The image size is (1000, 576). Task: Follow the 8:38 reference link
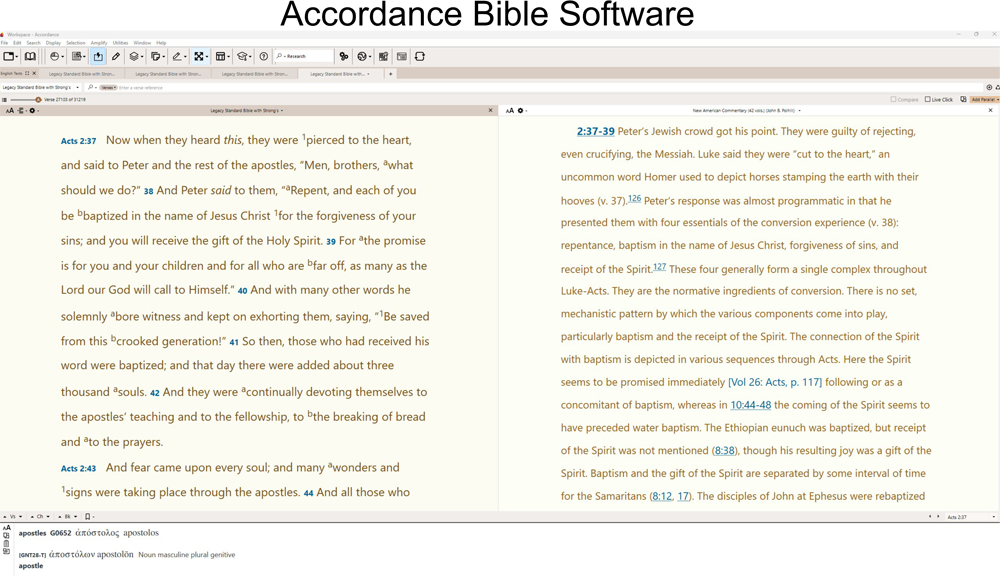coord(724,450)
